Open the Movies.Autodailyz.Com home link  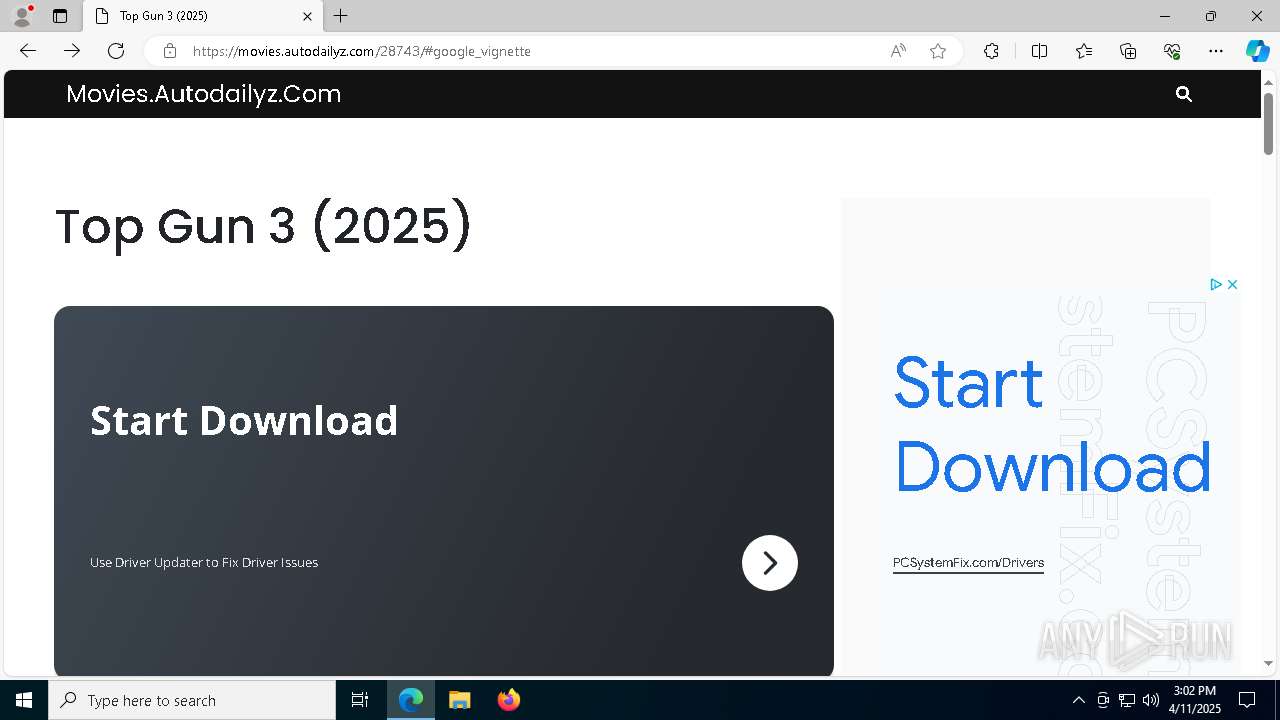[204, 94]
